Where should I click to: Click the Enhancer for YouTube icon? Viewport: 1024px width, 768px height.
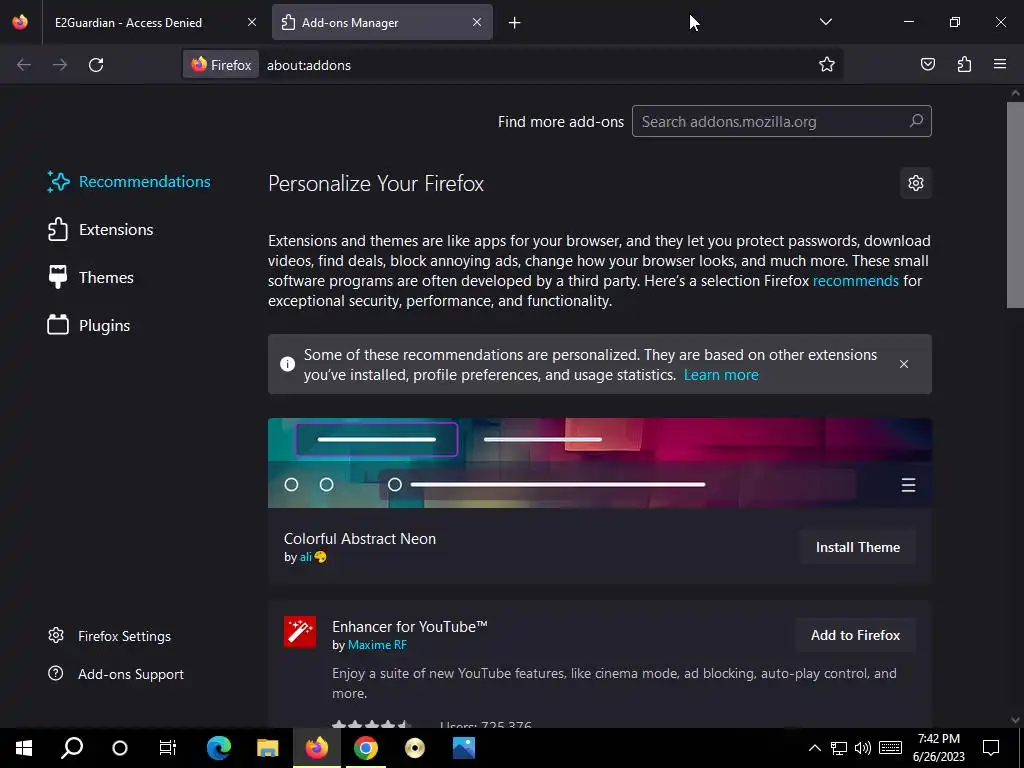point(300,632)
